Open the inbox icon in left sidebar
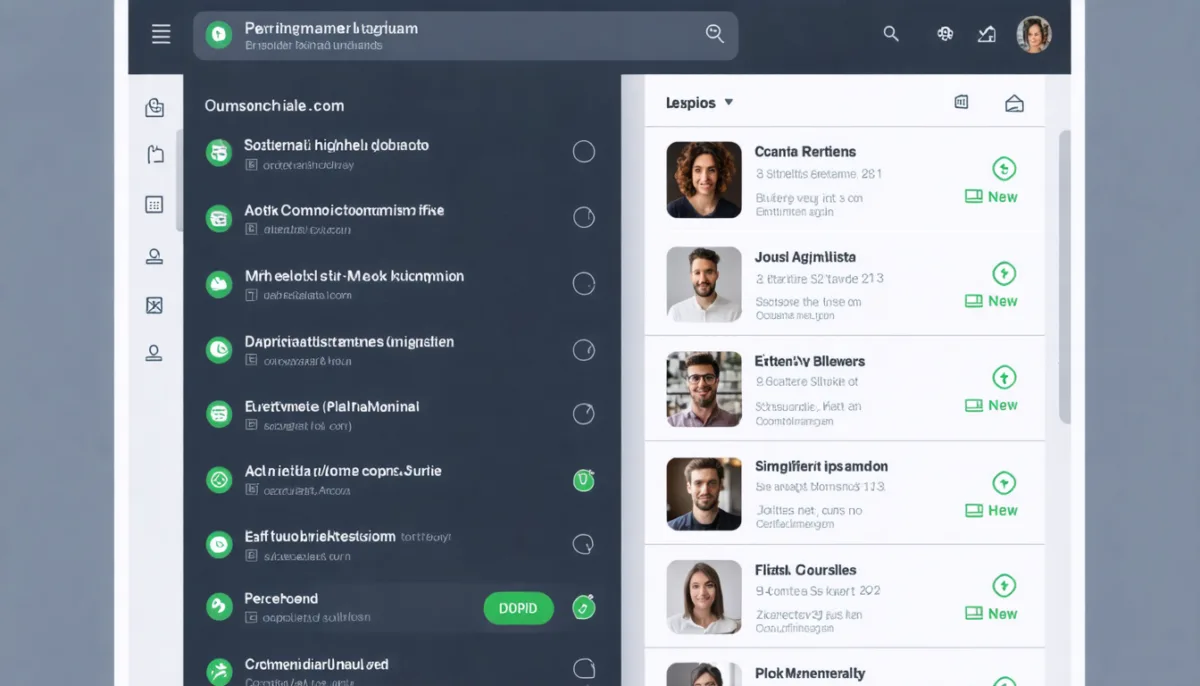The width and height of the screenshot is (1200, 686). point(154,108)
